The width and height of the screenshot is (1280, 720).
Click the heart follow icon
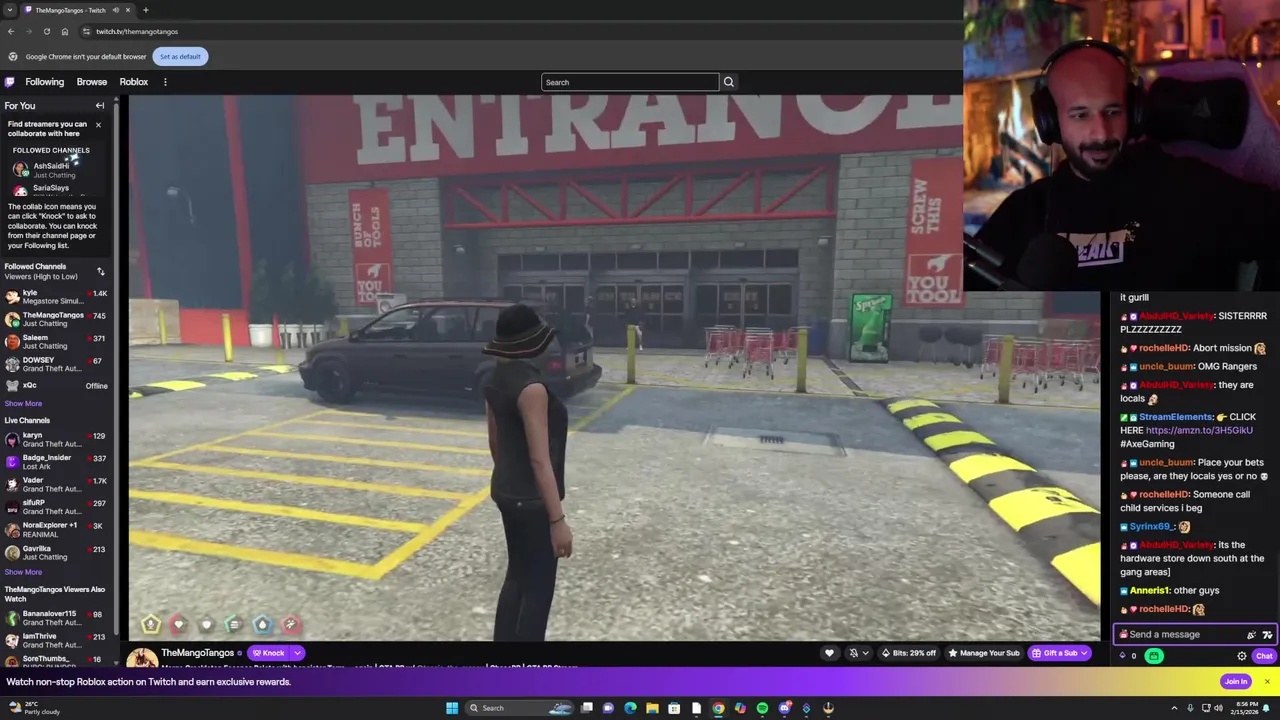tap(829, 653)
